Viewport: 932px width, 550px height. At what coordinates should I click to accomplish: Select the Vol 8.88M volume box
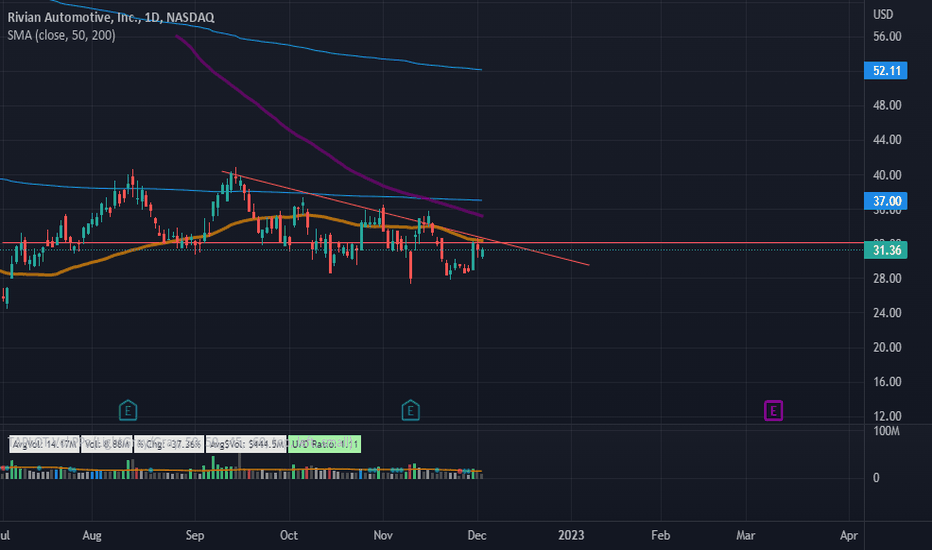pyautogui.click(x=106, y=444)
